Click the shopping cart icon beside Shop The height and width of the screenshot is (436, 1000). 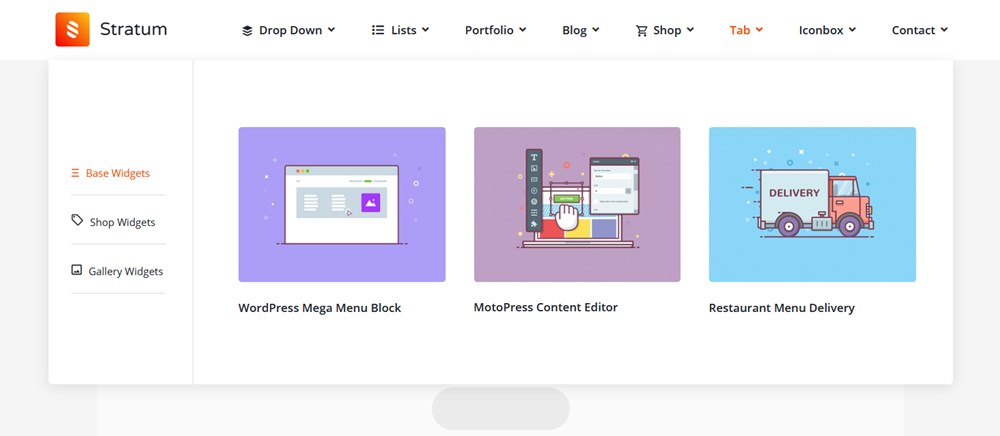[x=642, y=31]
